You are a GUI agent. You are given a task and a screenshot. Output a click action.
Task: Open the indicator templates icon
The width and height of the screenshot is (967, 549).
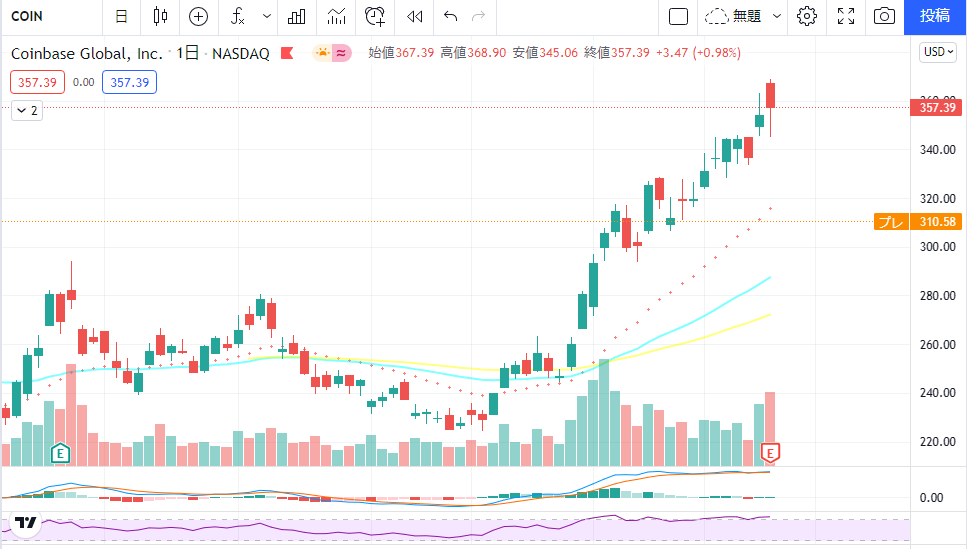336,17
